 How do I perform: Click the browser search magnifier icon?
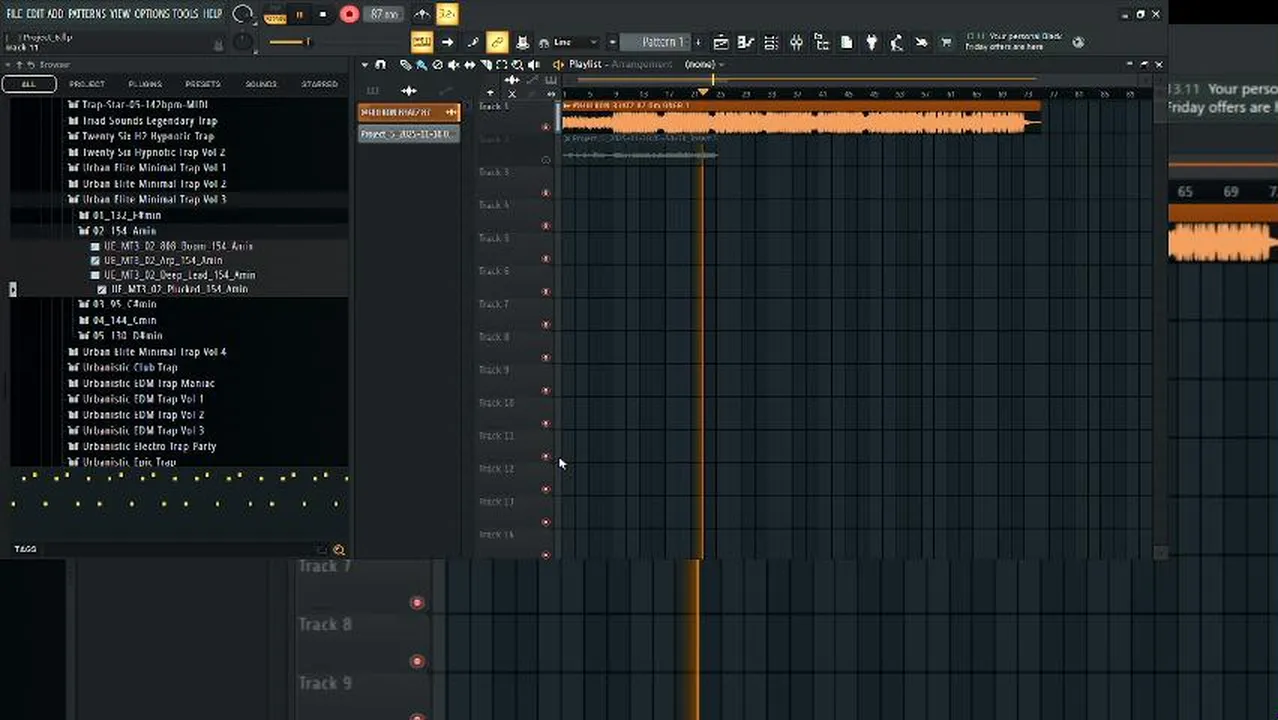pos(339,550)
